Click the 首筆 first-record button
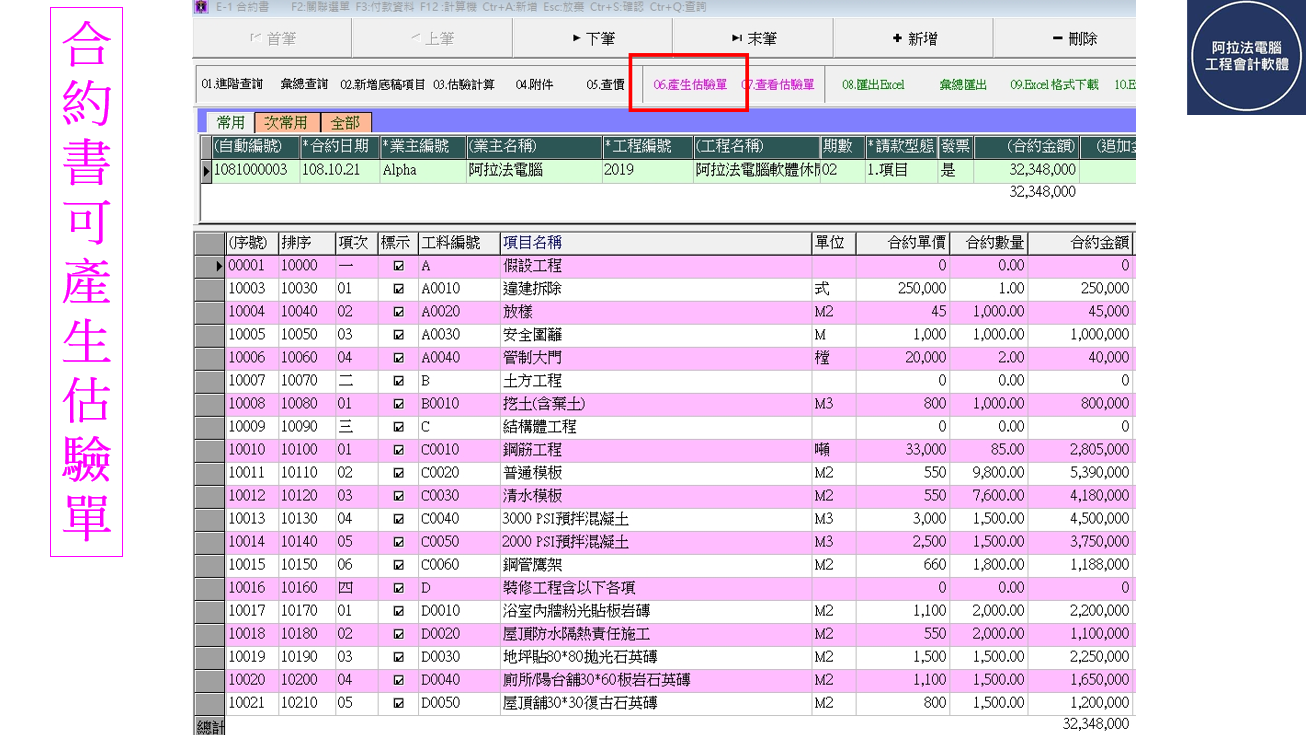Image resolution: width=1311 pixels, height=735 pixels. 272,39
